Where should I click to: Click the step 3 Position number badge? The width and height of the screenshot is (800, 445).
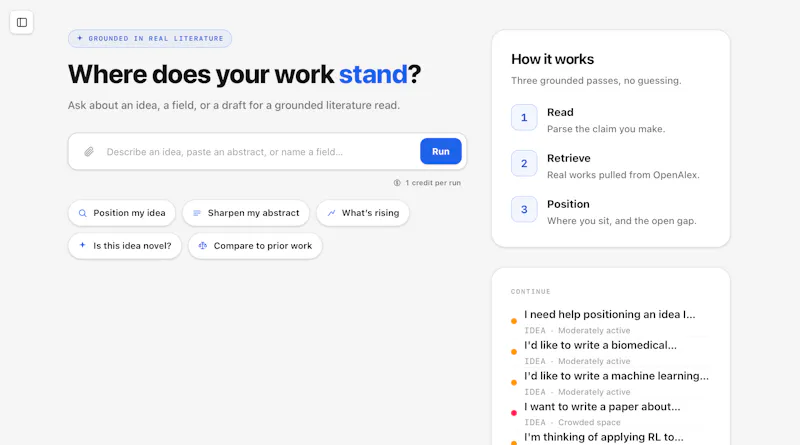click(x=524, y=210)
